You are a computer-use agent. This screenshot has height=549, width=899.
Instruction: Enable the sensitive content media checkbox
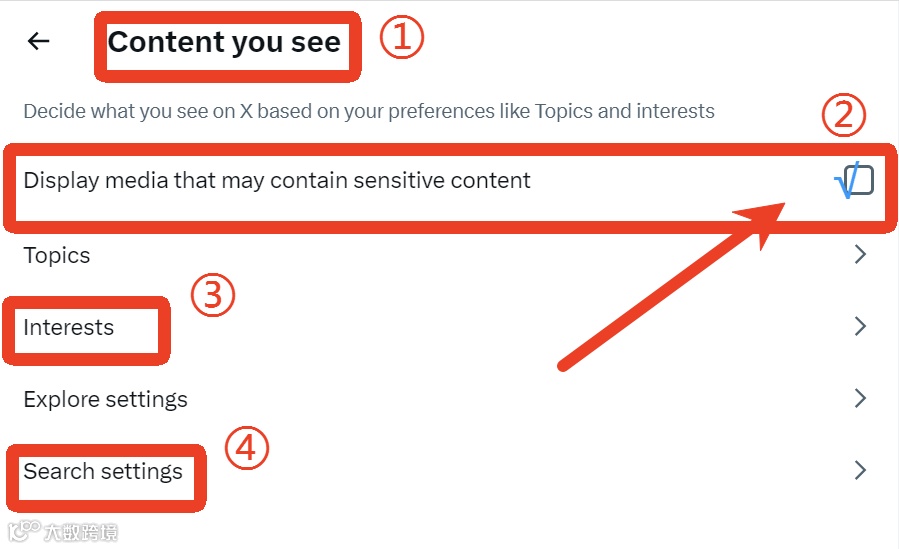858,180
